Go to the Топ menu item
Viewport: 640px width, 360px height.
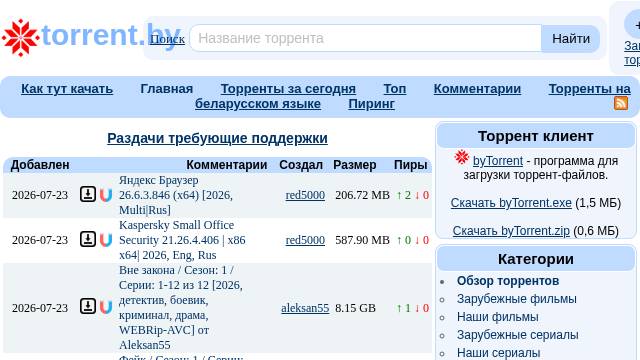pyautogui.click(x=395, y=89)
